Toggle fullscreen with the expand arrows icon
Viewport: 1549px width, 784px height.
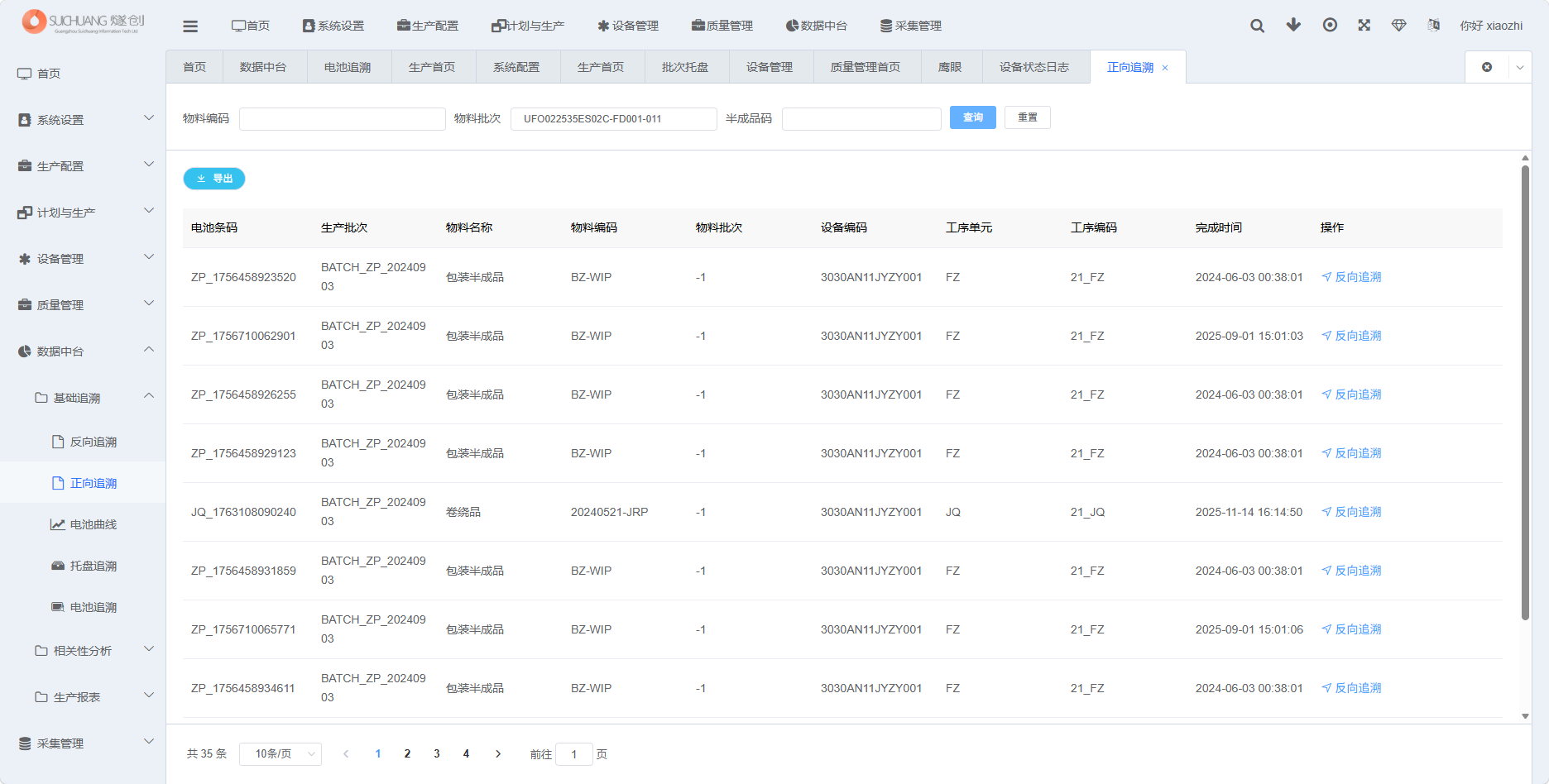point(1364,25)
